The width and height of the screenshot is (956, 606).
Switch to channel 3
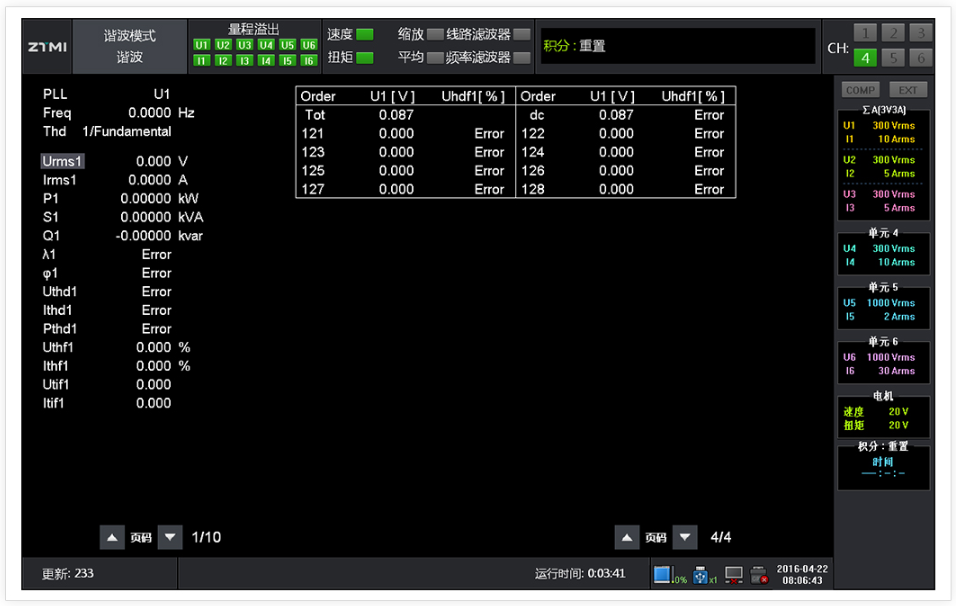921,32
